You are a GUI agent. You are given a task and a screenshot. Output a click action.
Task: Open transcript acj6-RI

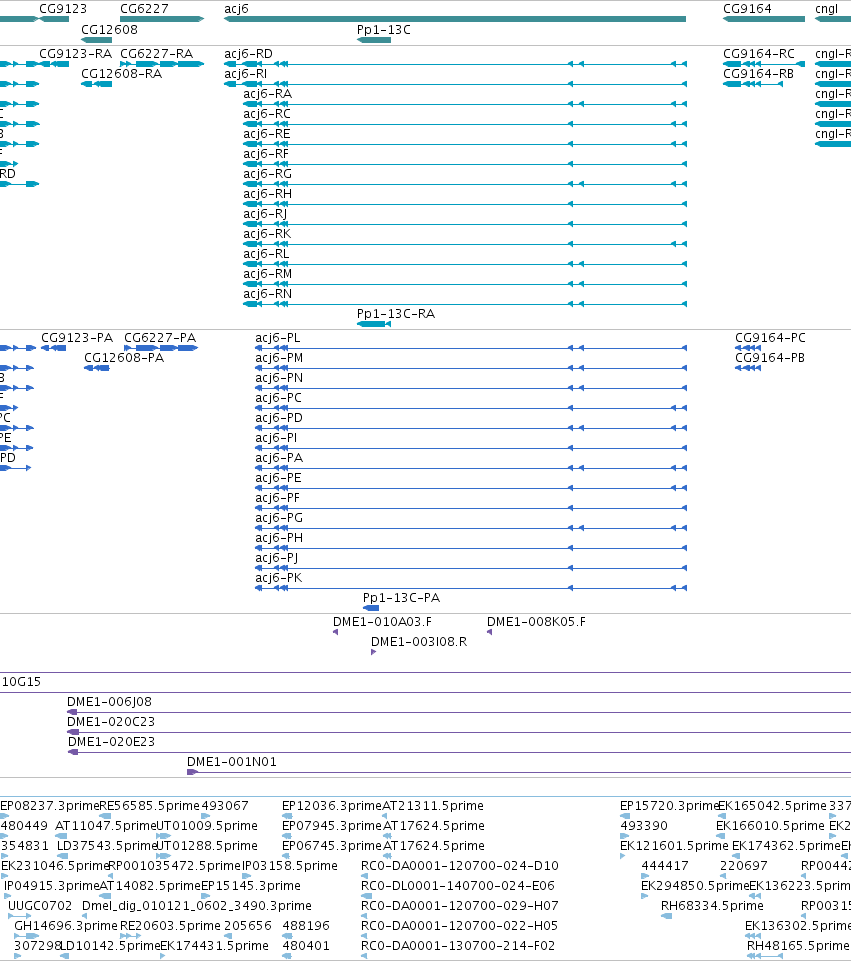click(245, 74)
